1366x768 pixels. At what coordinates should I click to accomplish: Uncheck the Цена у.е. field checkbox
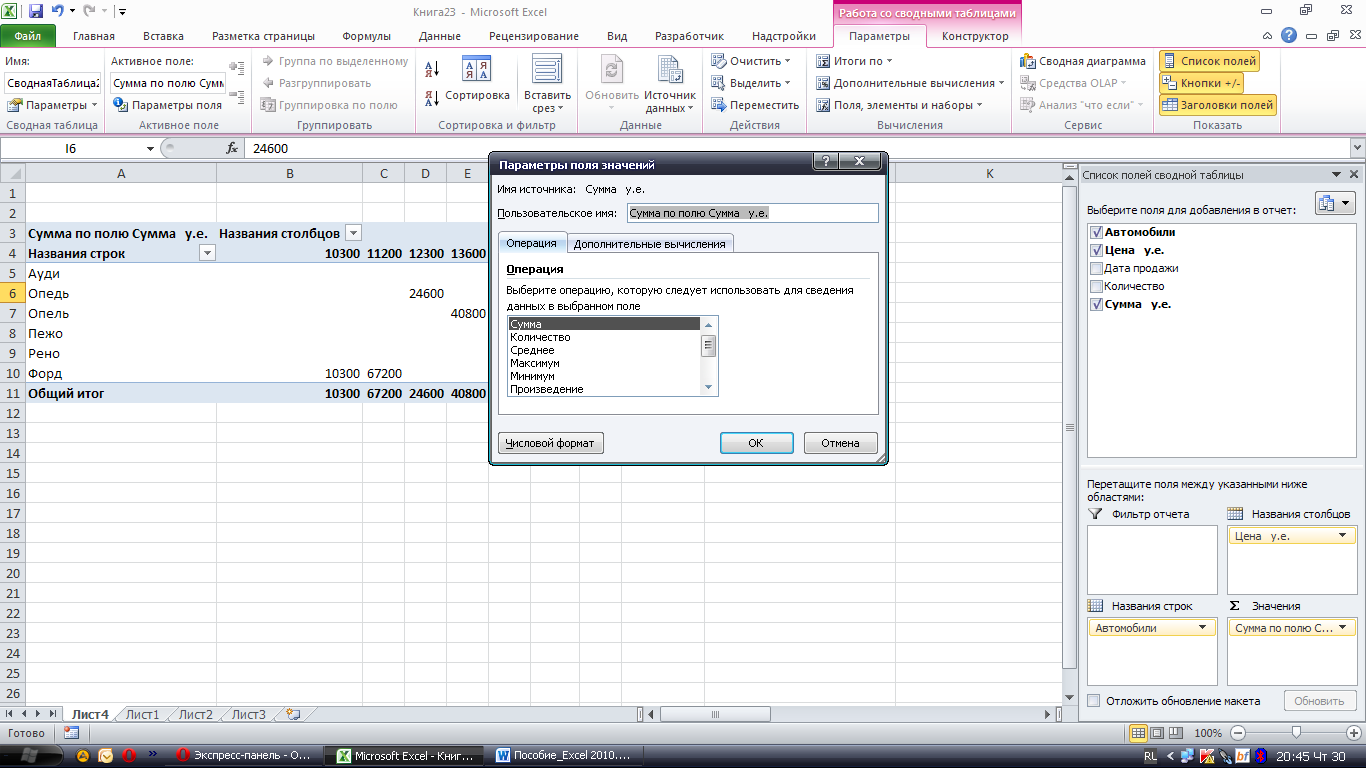[x=1097, y=250]
